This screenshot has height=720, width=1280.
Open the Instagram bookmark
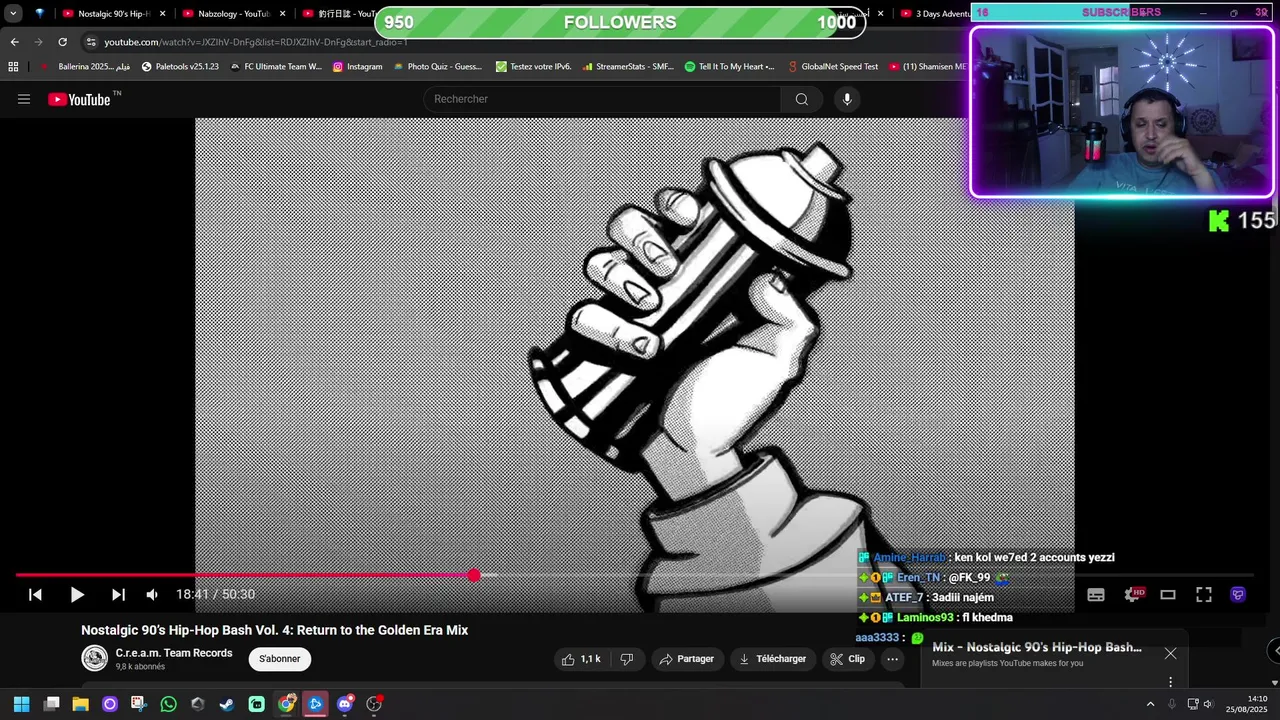tap(357, 67)
